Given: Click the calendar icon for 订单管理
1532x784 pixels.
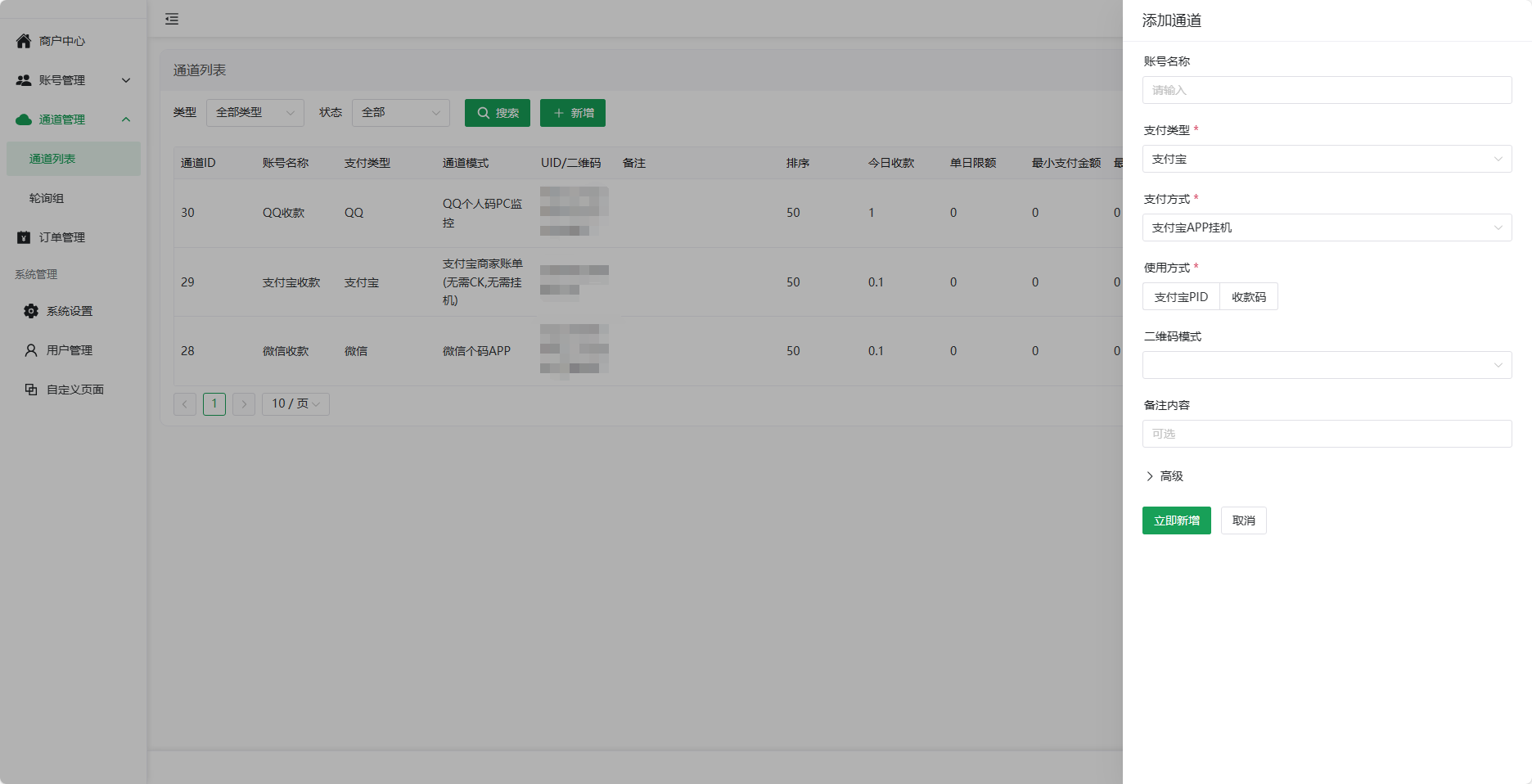Looking at the screenshot, I should click(x=24, y=237).
